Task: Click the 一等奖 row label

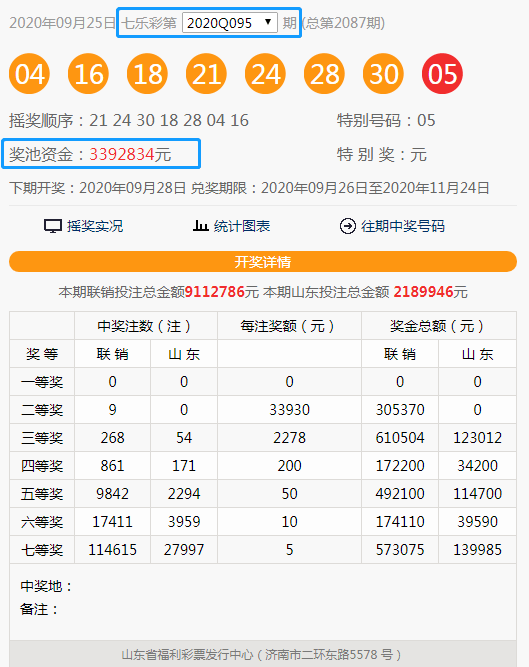Action: [42, 382]
